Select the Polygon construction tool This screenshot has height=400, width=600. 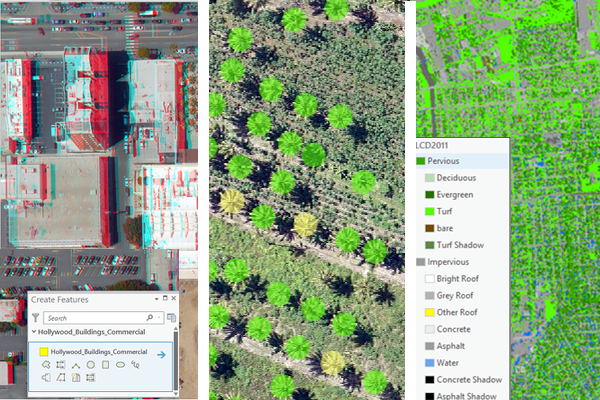(46, 365)
